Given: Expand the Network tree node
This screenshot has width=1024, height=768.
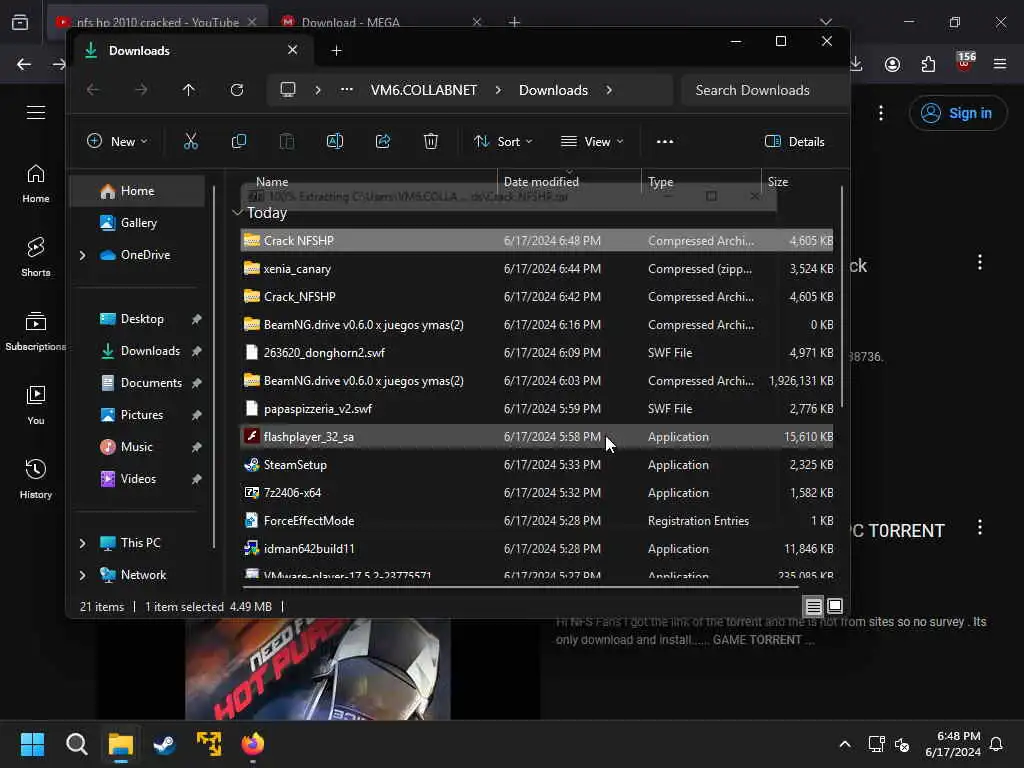Looking at the screenshot, I should 82,575.
